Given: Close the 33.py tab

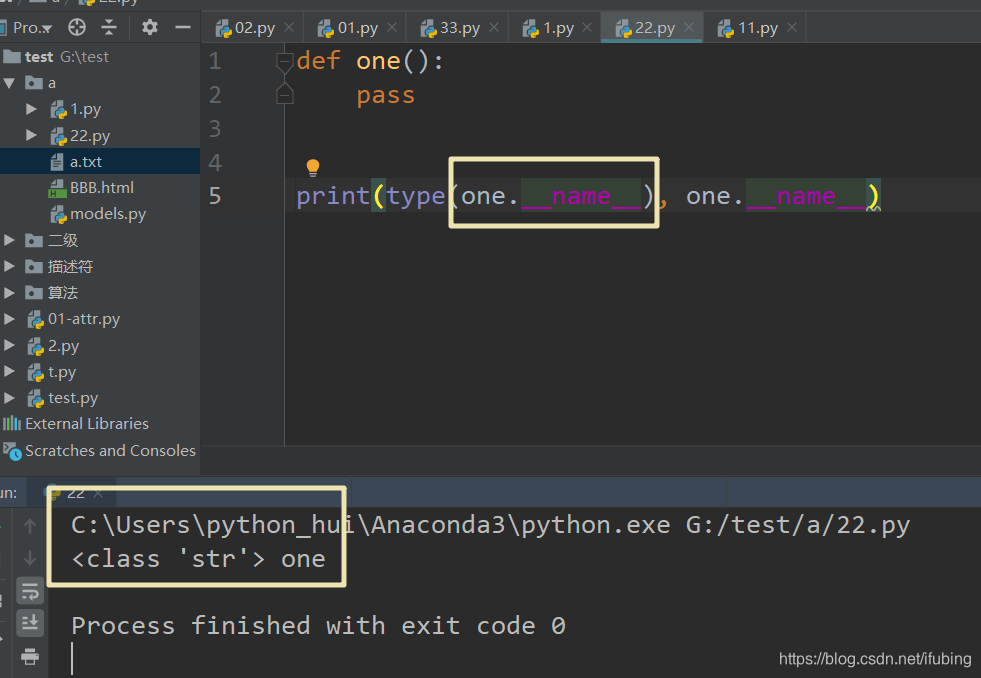Looking at the screenshot, I should tap(494, 27).
